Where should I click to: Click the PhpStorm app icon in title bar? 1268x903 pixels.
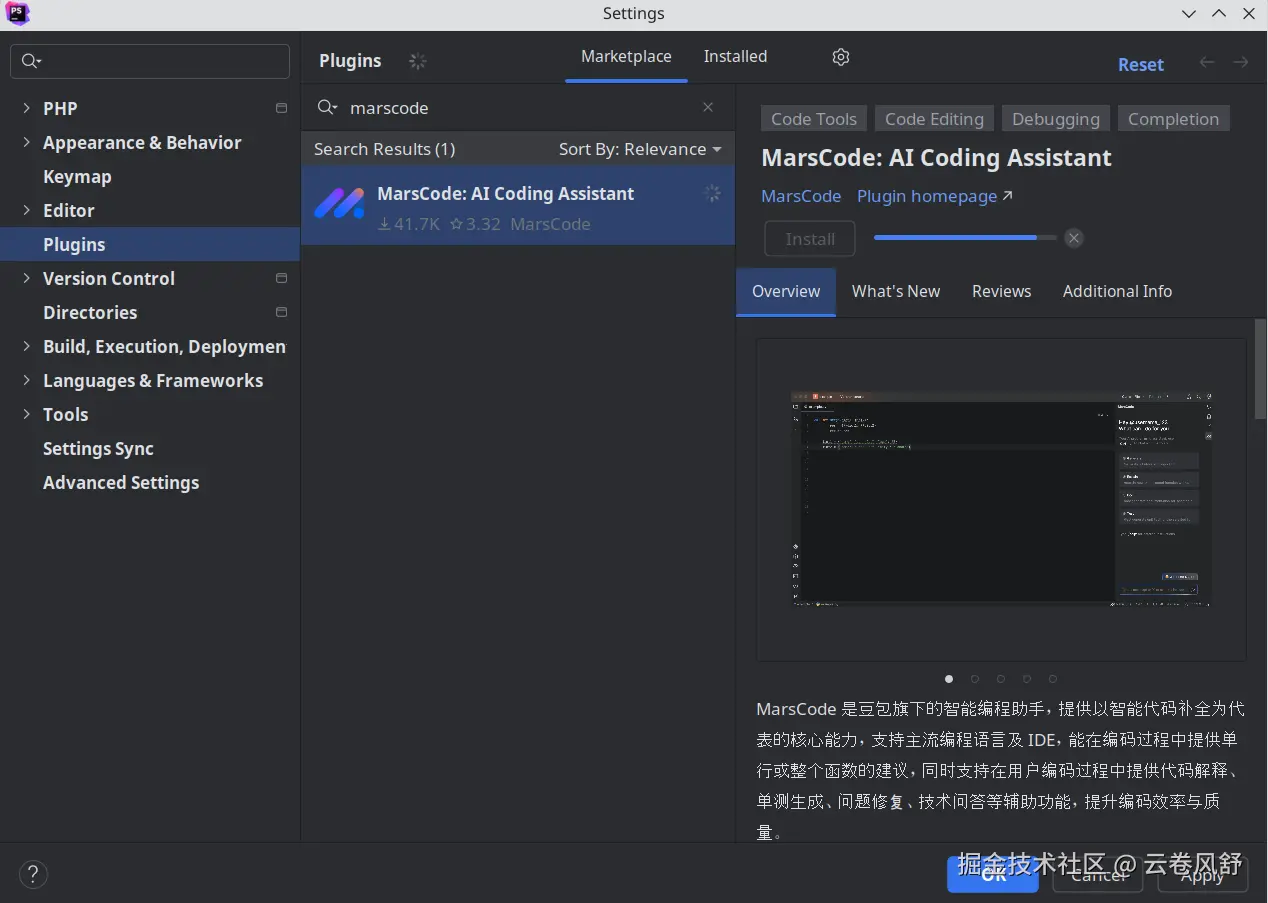point(17,13)
